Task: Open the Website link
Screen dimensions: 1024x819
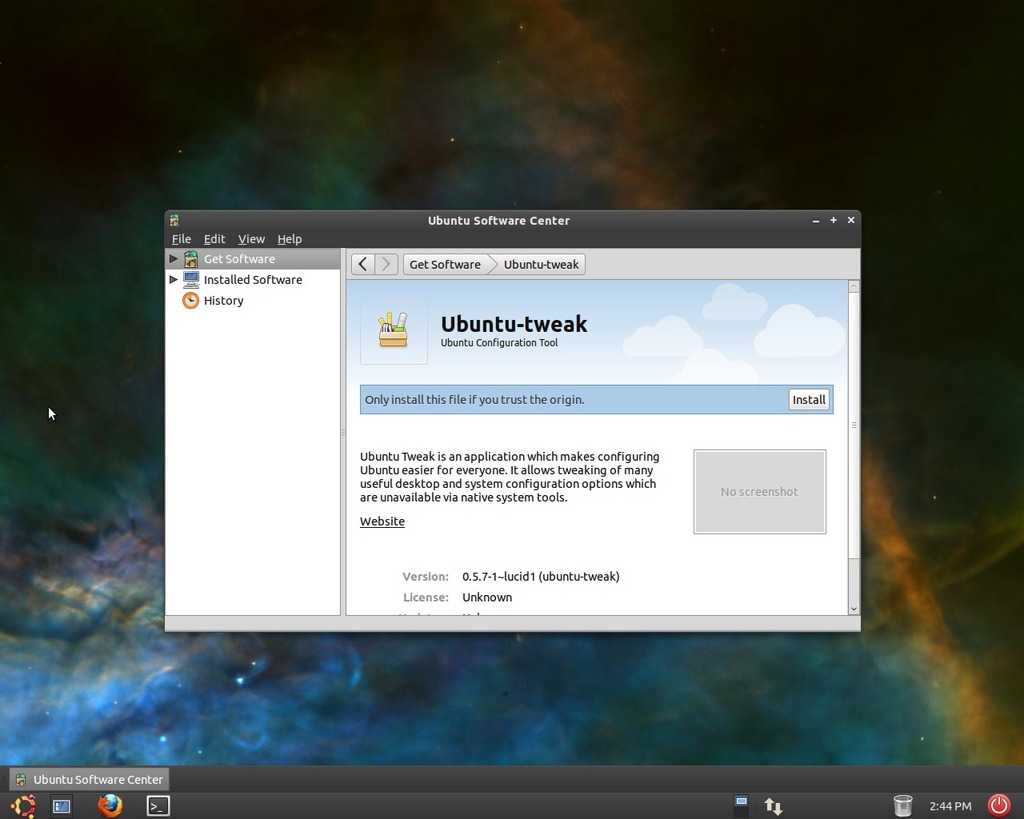Action: [382, 521]
